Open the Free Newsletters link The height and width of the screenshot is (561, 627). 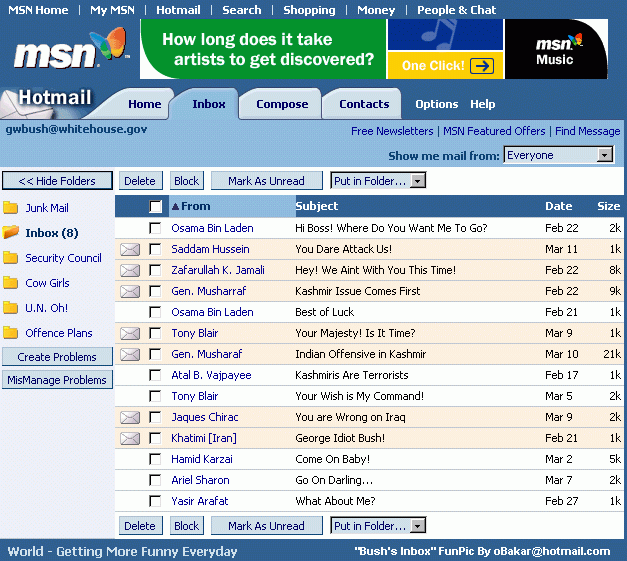point(392,131)
